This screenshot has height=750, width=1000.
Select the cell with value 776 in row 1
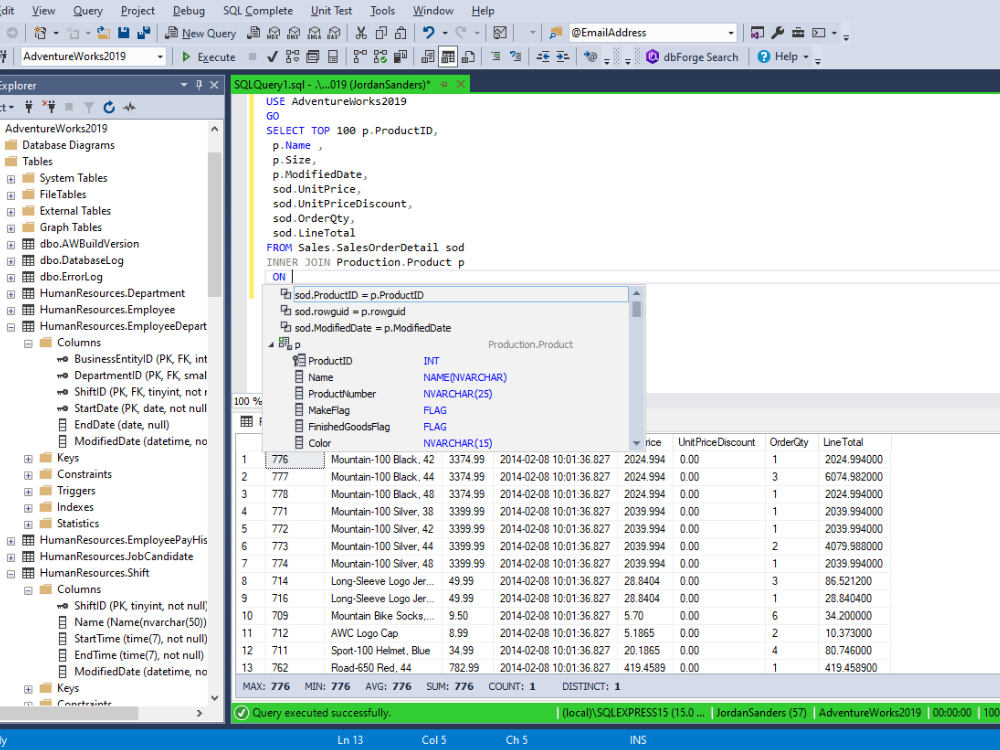pos(295,459)
